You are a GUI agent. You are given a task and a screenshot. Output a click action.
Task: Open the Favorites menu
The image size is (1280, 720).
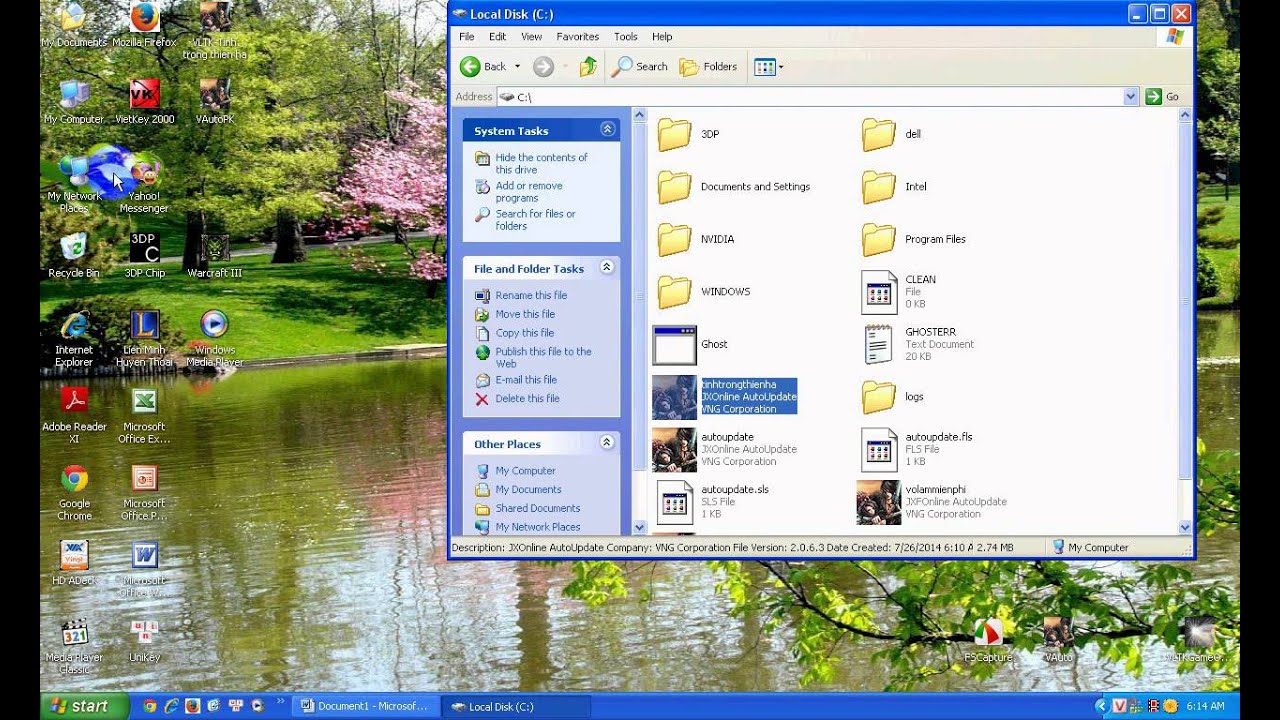(x=577, y=37)
